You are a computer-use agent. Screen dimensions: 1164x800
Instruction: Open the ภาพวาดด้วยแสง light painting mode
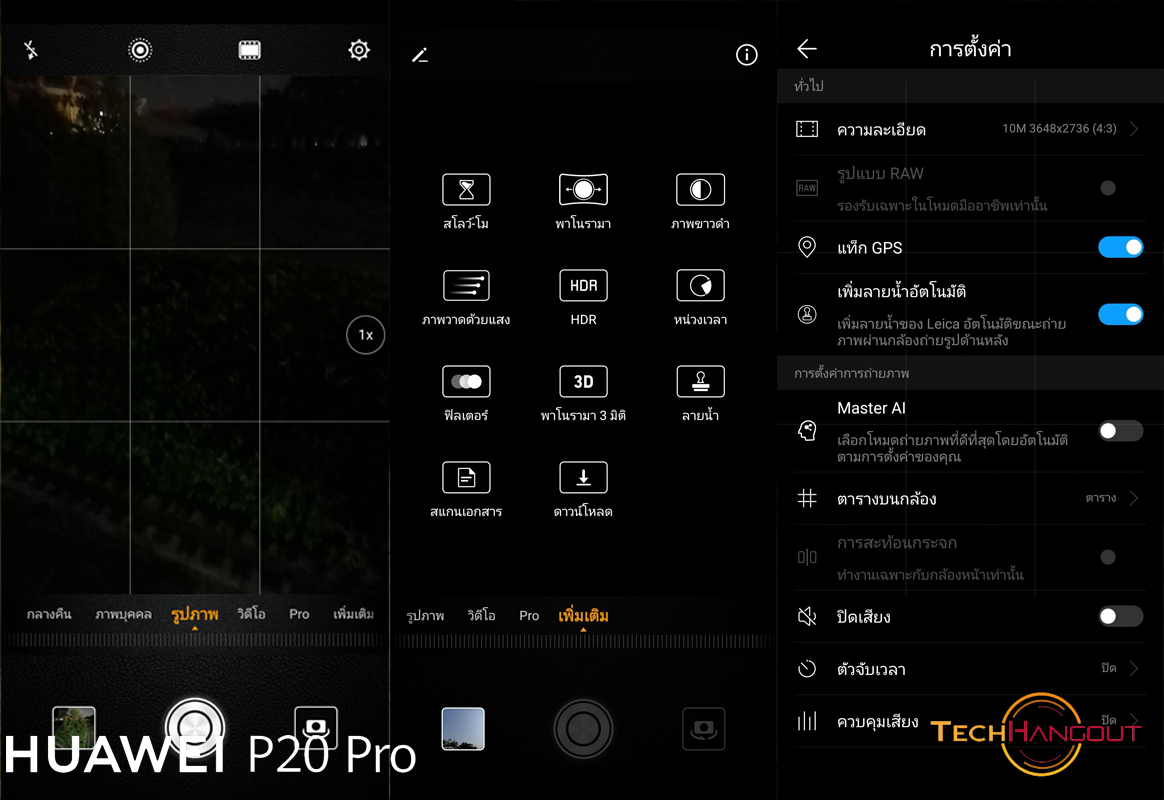tap(466, 286)
